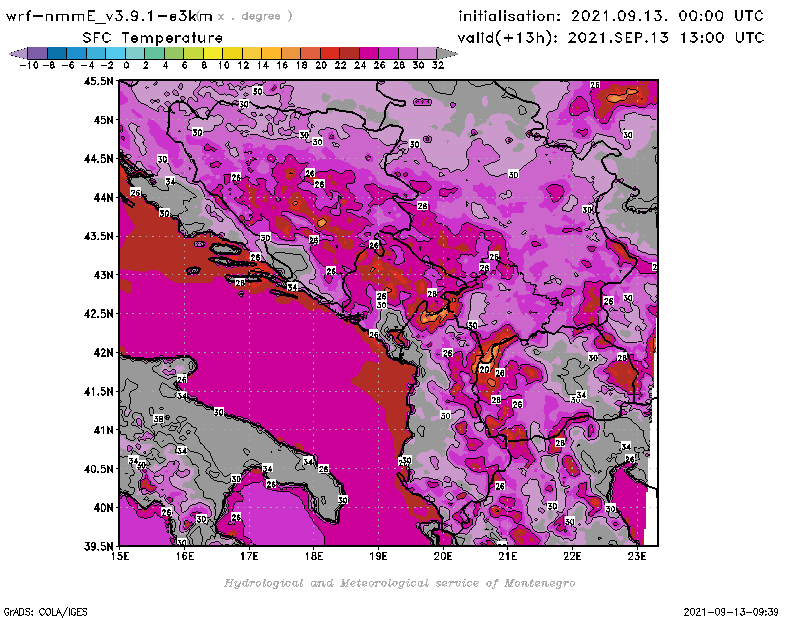Click the '43N' latitude axis label

[x=104, y=275]
